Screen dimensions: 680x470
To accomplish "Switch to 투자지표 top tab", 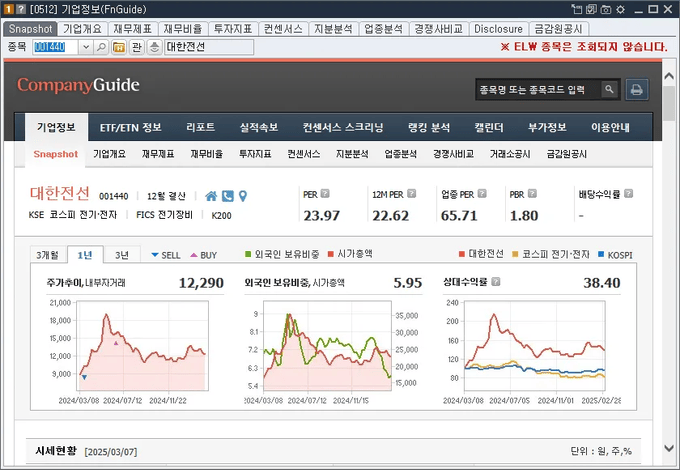I will point(233,29).
